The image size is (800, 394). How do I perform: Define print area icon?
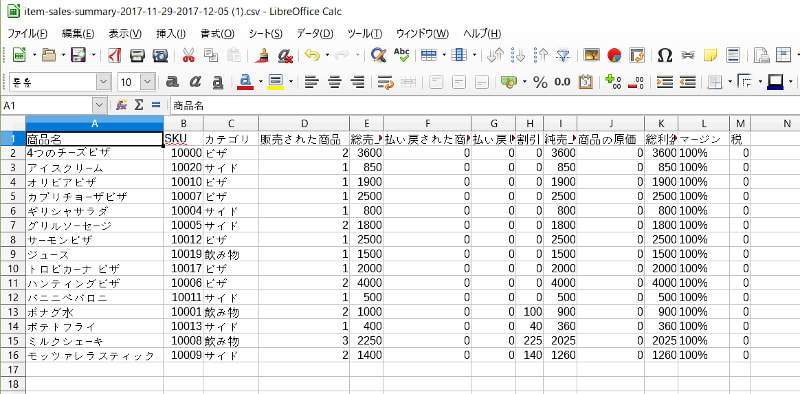point(761,55)
